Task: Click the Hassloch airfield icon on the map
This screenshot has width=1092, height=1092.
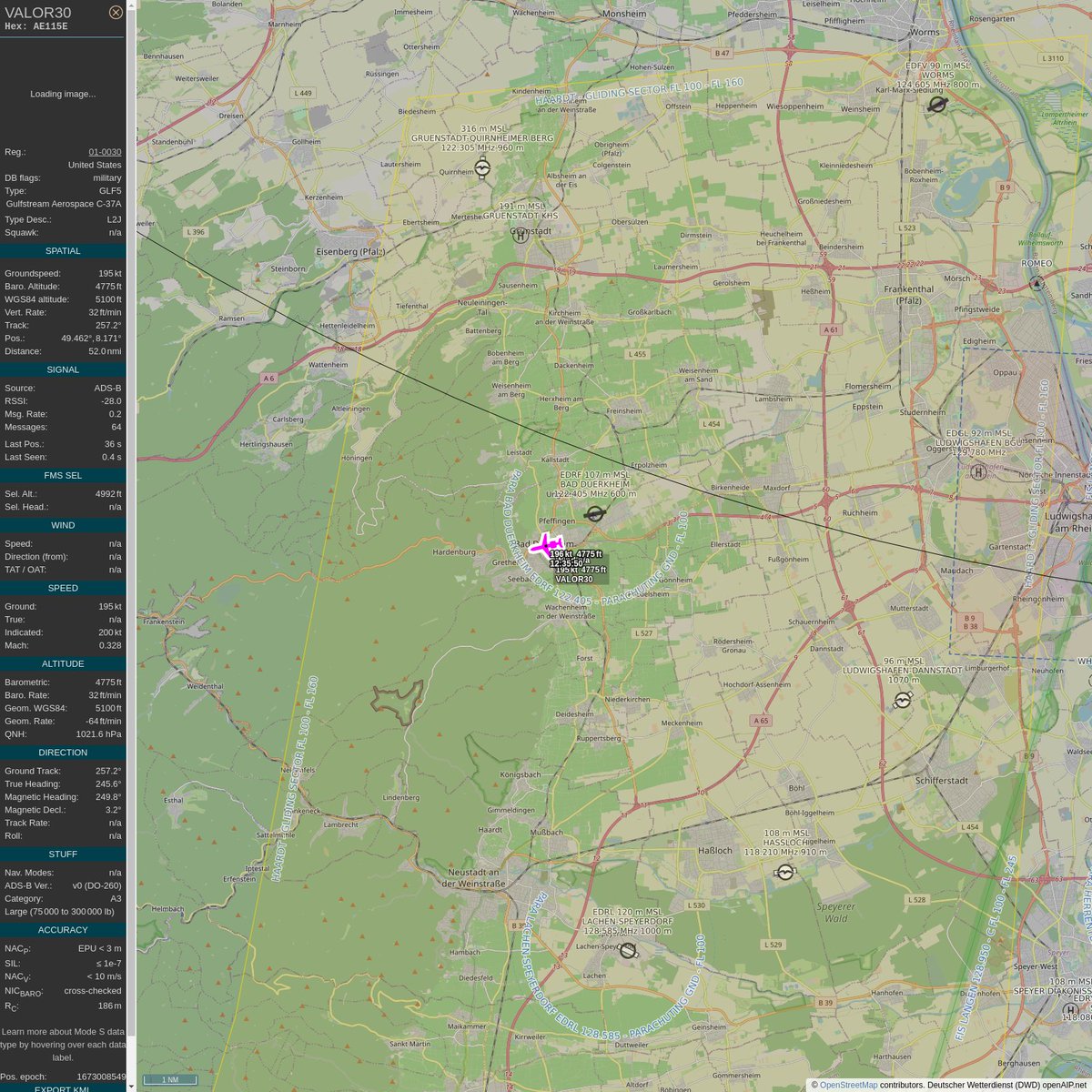Action: click(x=784, y=871)
